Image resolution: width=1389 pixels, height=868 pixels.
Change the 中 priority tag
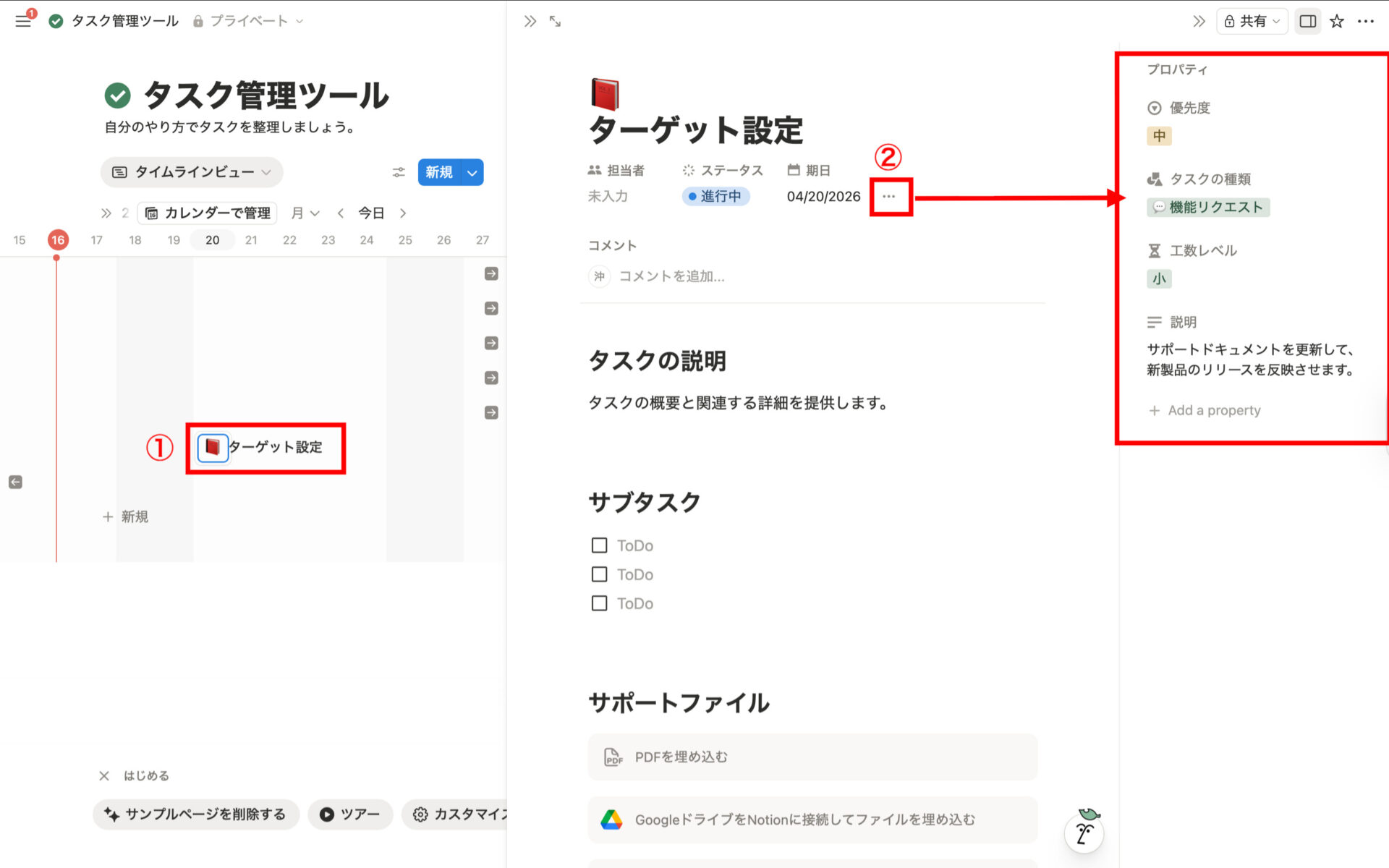1159,136
